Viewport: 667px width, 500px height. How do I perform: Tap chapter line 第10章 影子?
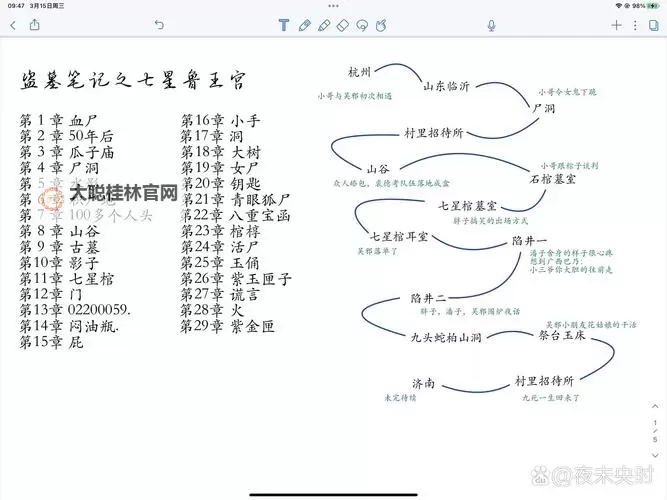point(59,263)
